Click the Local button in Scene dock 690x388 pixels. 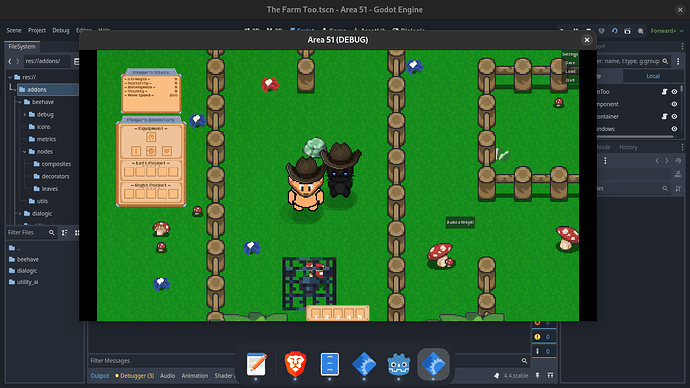[653, 76]
